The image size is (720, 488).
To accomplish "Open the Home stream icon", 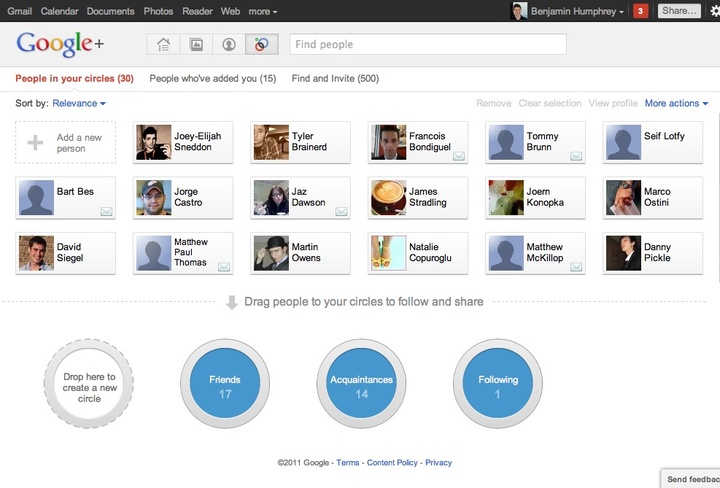I will click(x=163, y=45).
